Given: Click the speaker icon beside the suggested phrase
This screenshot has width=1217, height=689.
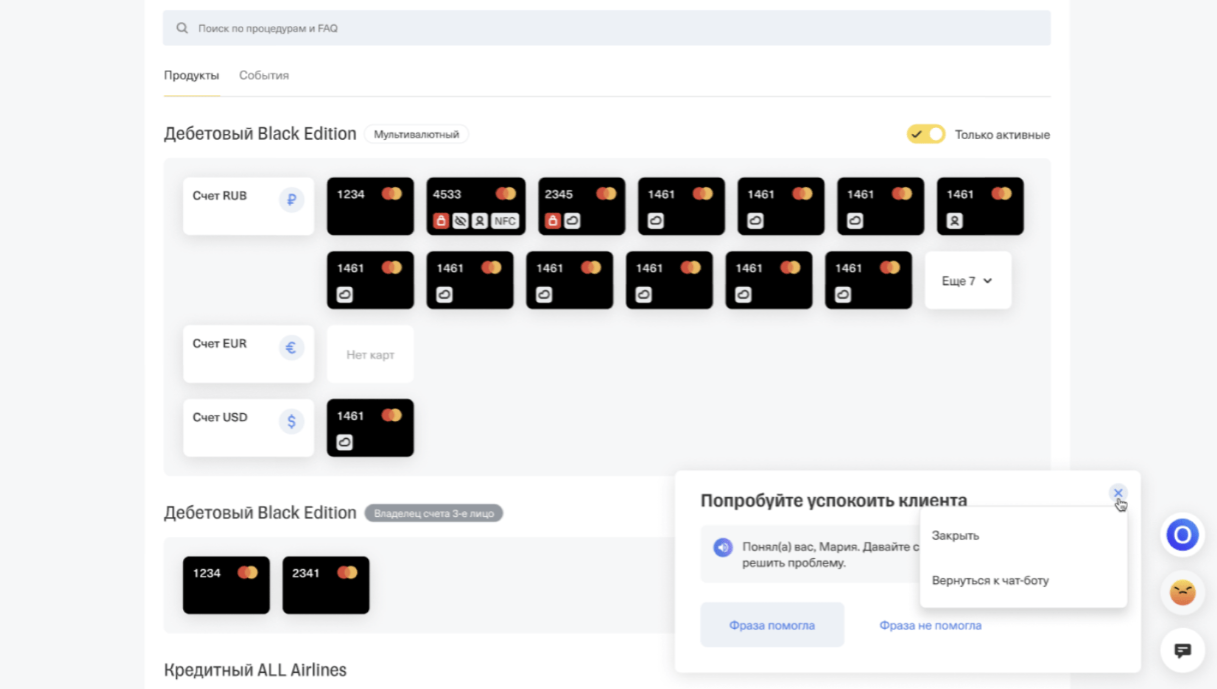Looking at the screenshot, I should (722, 548).
